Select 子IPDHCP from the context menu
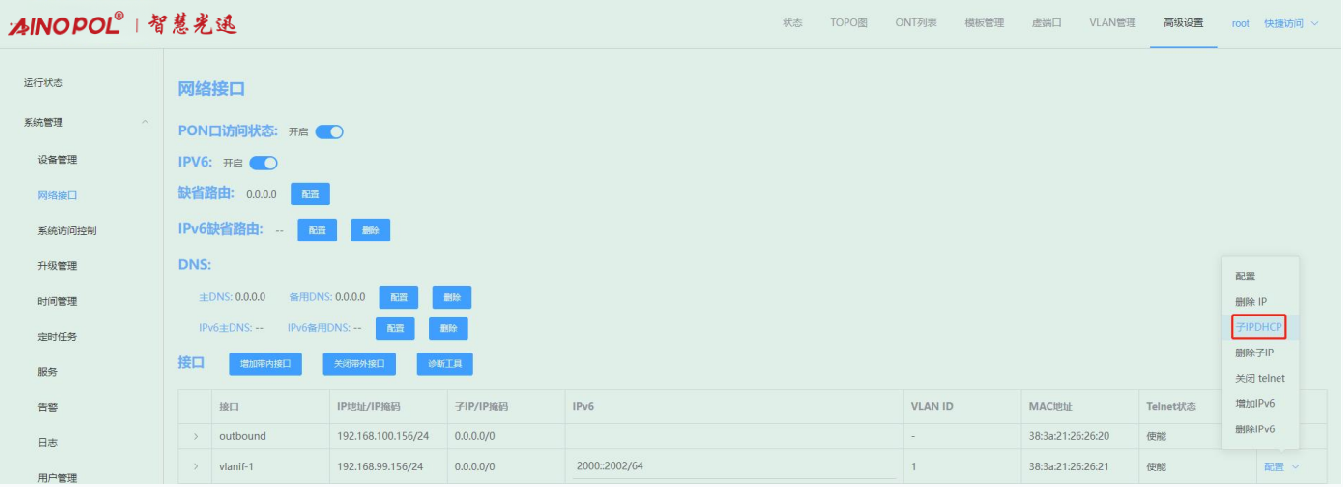This screenshot has width=1343, height=487. point(1259,327)
